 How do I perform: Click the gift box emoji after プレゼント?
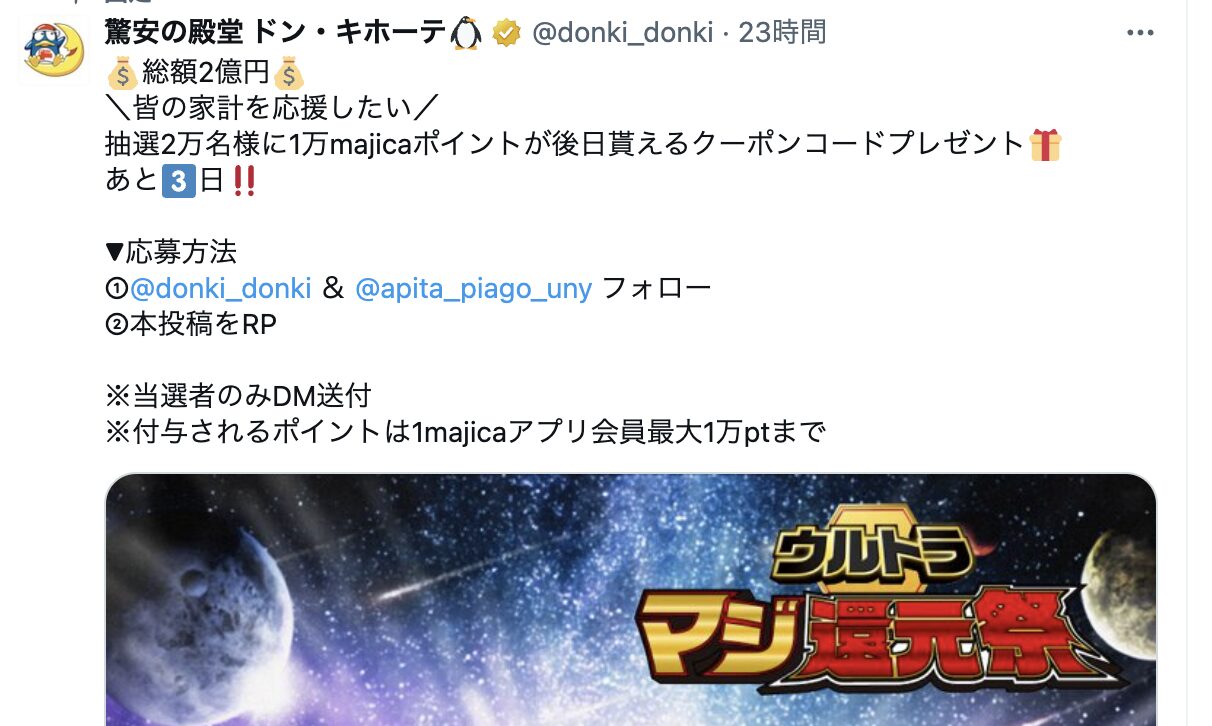coord(1045,145)
